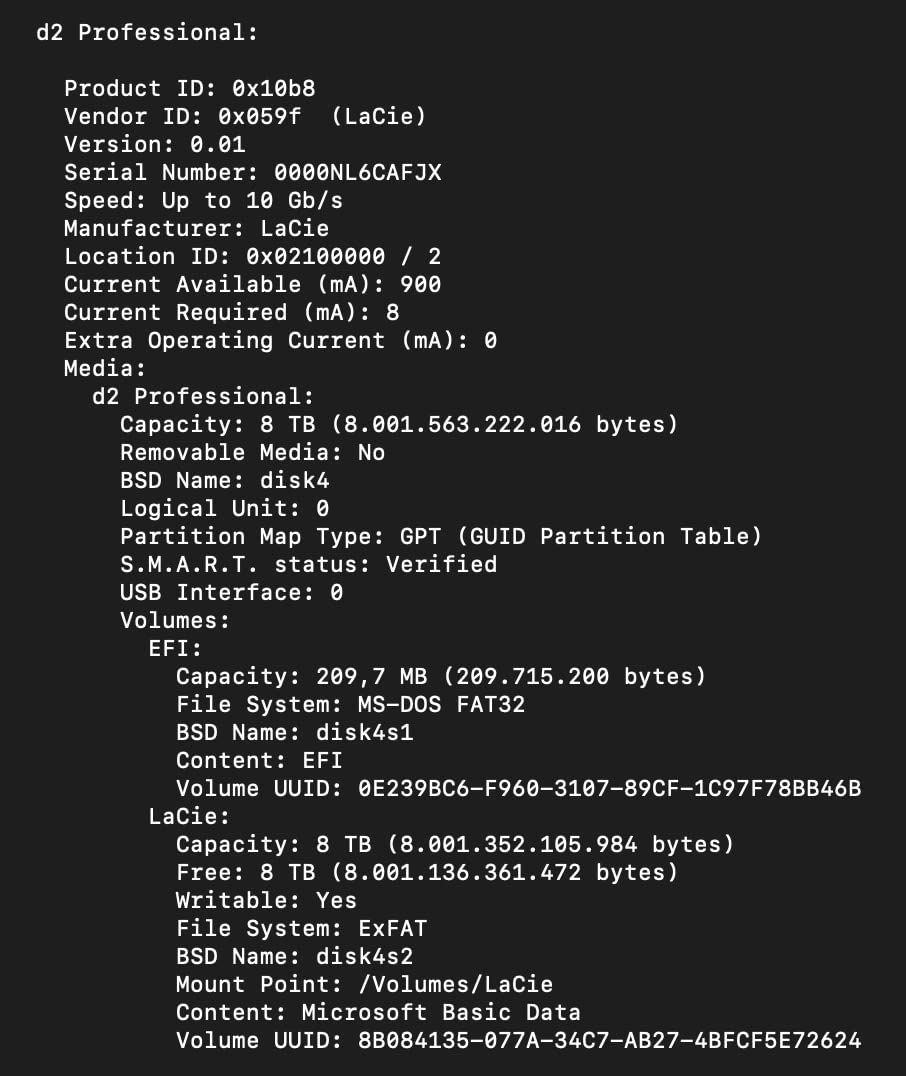906x1076 pixels.
Task: Click the Current Available (mA) 900 line
Action: click(x=253, y=285)
